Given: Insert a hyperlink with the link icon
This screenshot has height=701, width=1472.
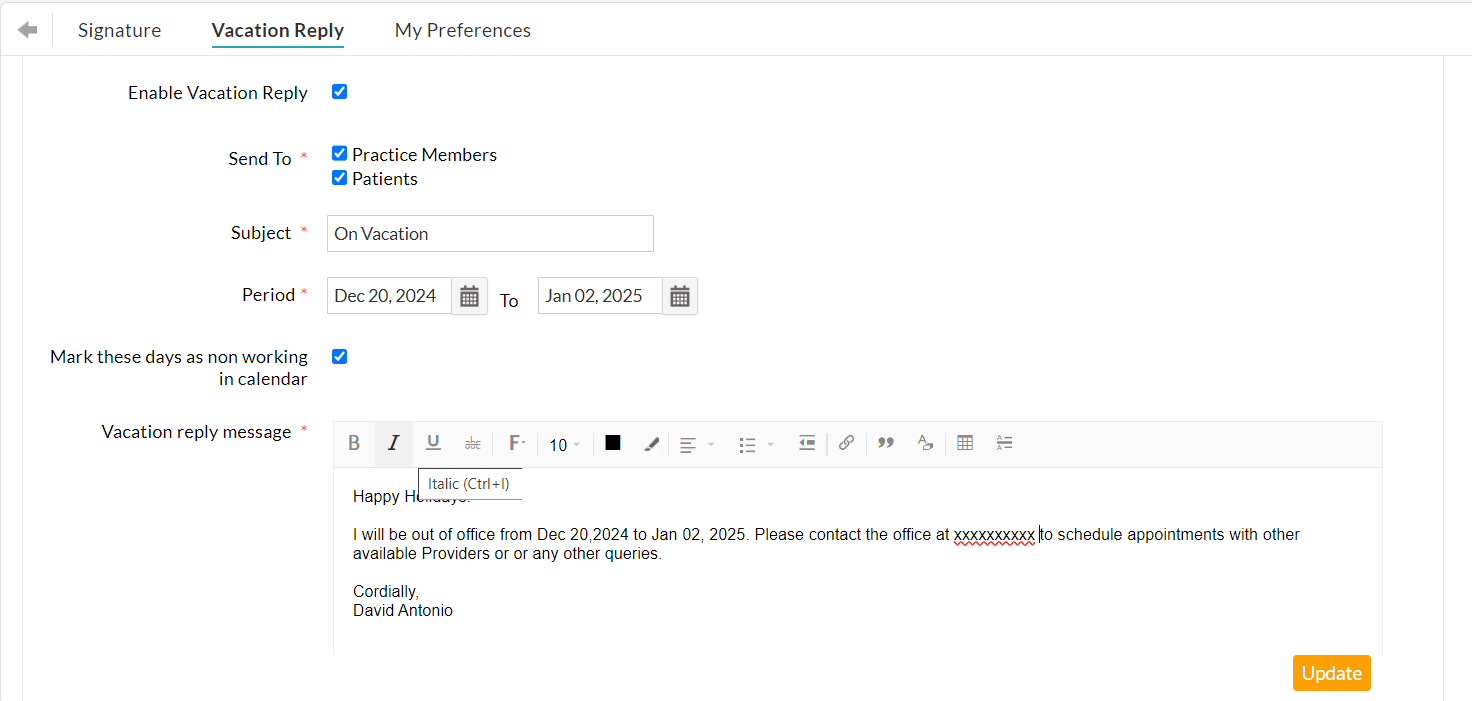Looking at the screenshot, I should point(846,443).
